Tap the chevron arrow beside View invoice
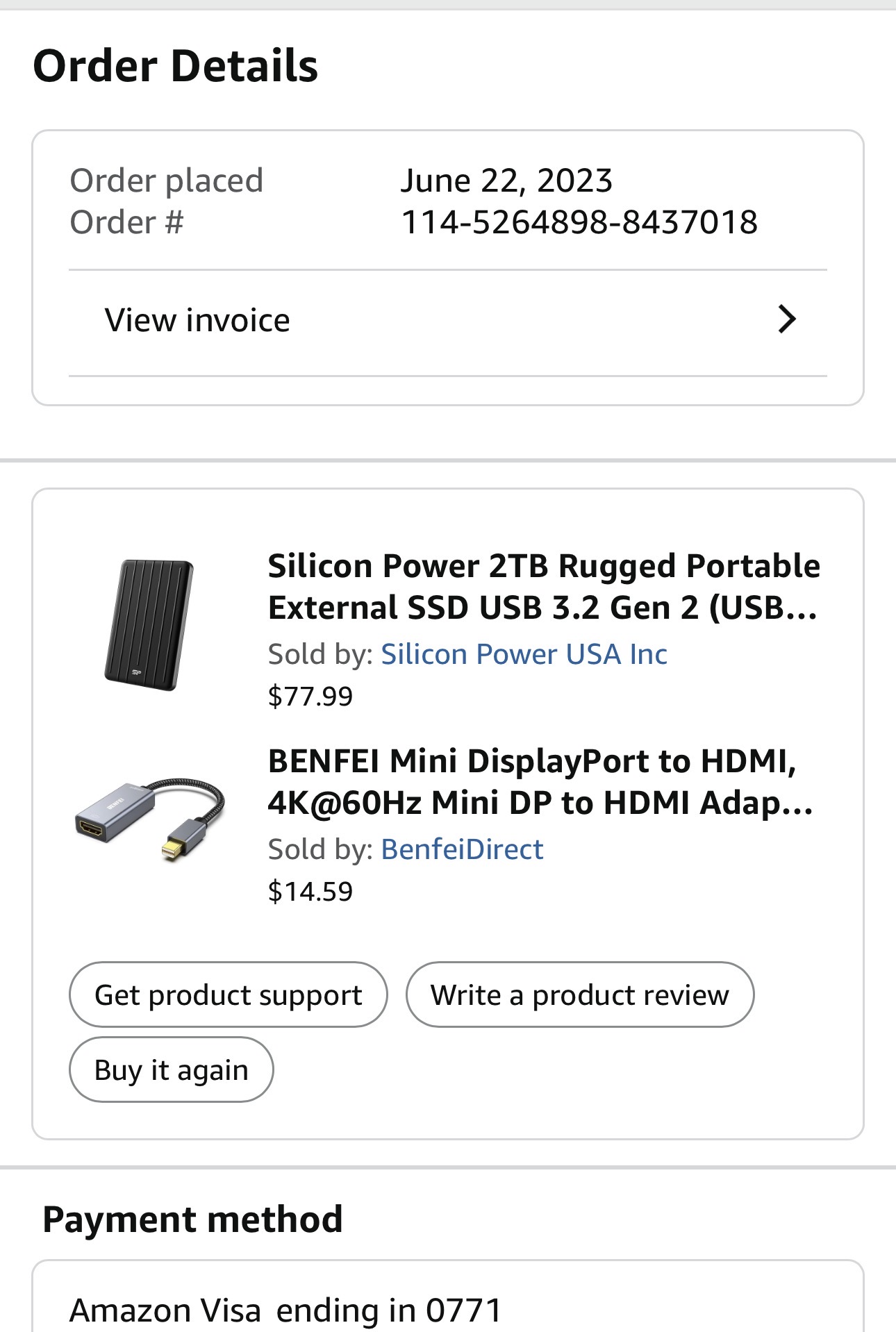This screenshot has width=896, height=1332. pyautogui.click(x=786, y=319)
